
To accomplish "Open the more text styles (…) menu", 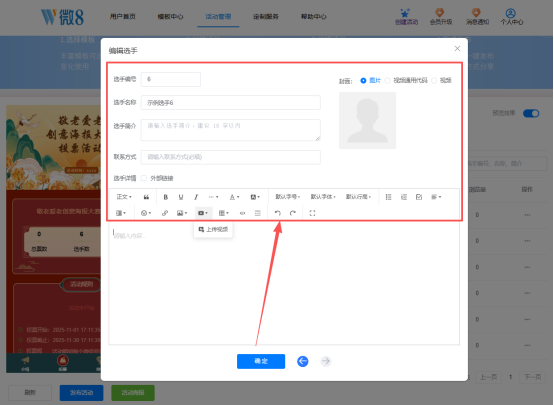I will tap(213, 197).
